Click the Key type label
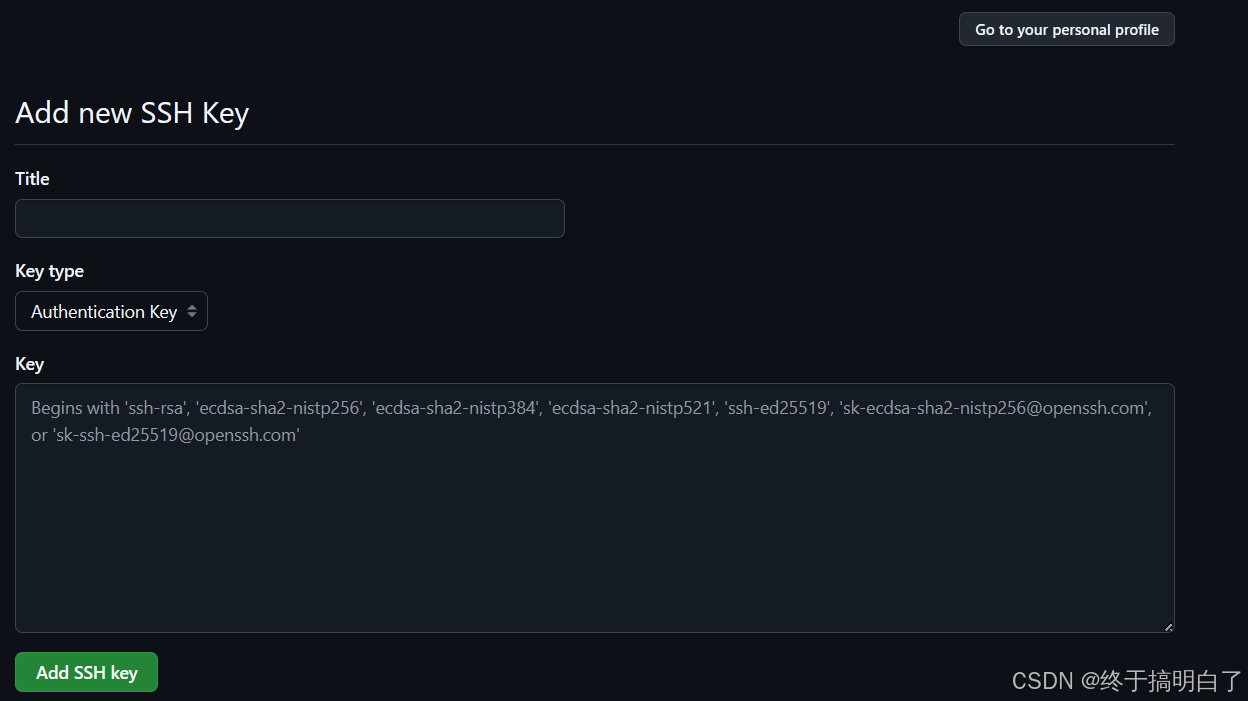 pyautogui.click(x=49, y=271)
